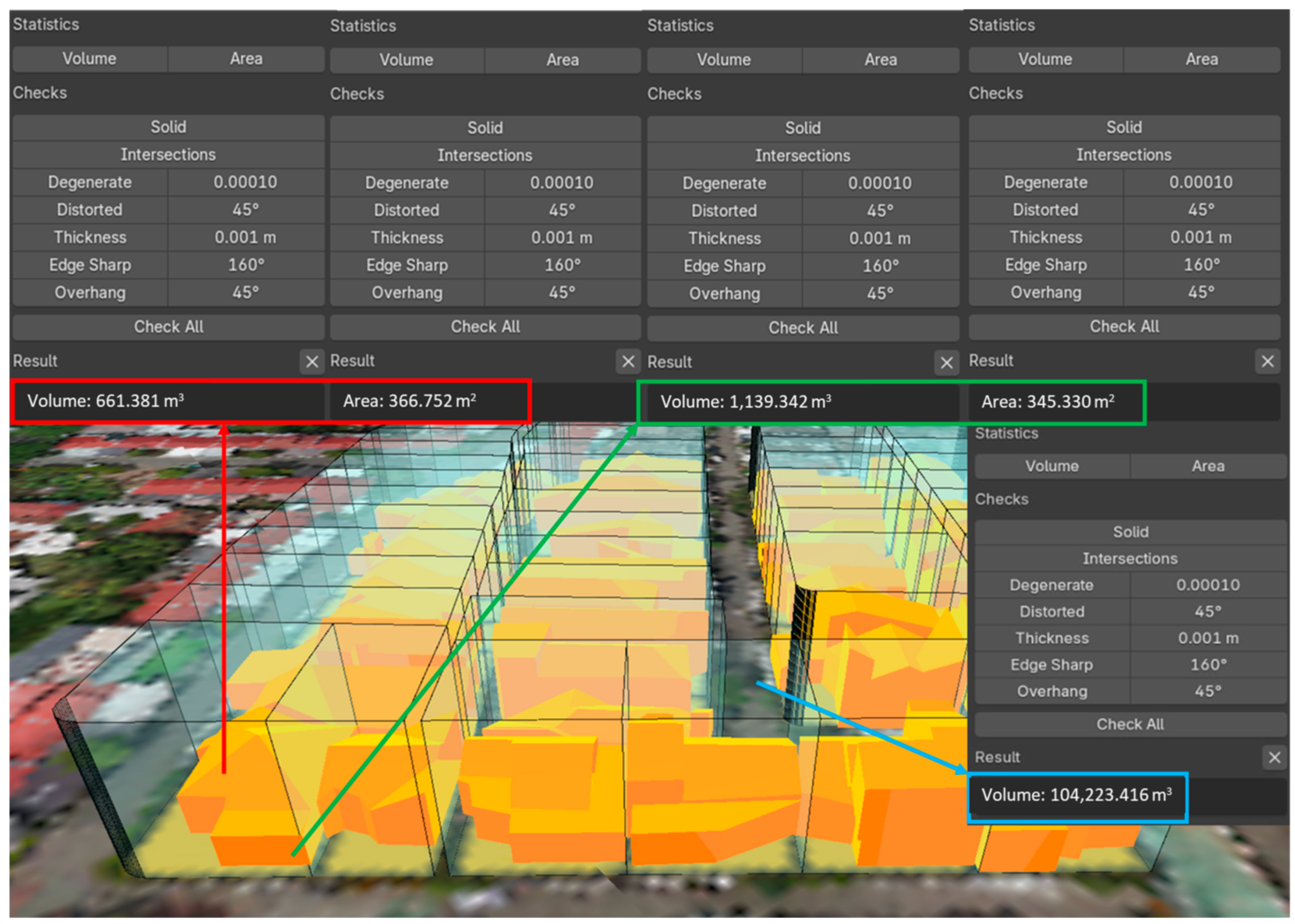1295x924 pixels.
Task: Dismiss the second panel's Result with X
Action: pos(628,362)
